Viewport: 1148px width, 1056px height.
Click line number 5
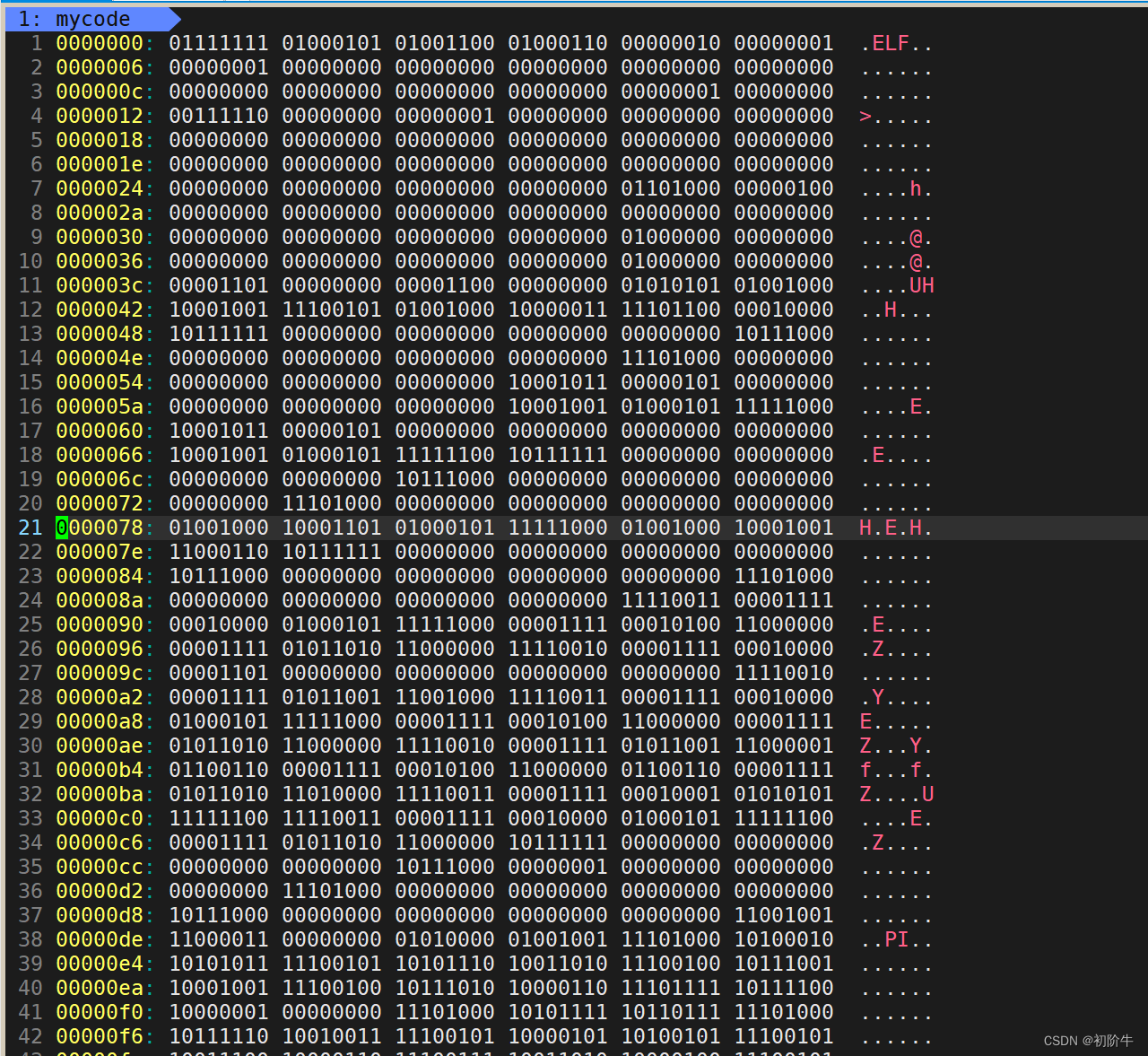coord(37,140)
